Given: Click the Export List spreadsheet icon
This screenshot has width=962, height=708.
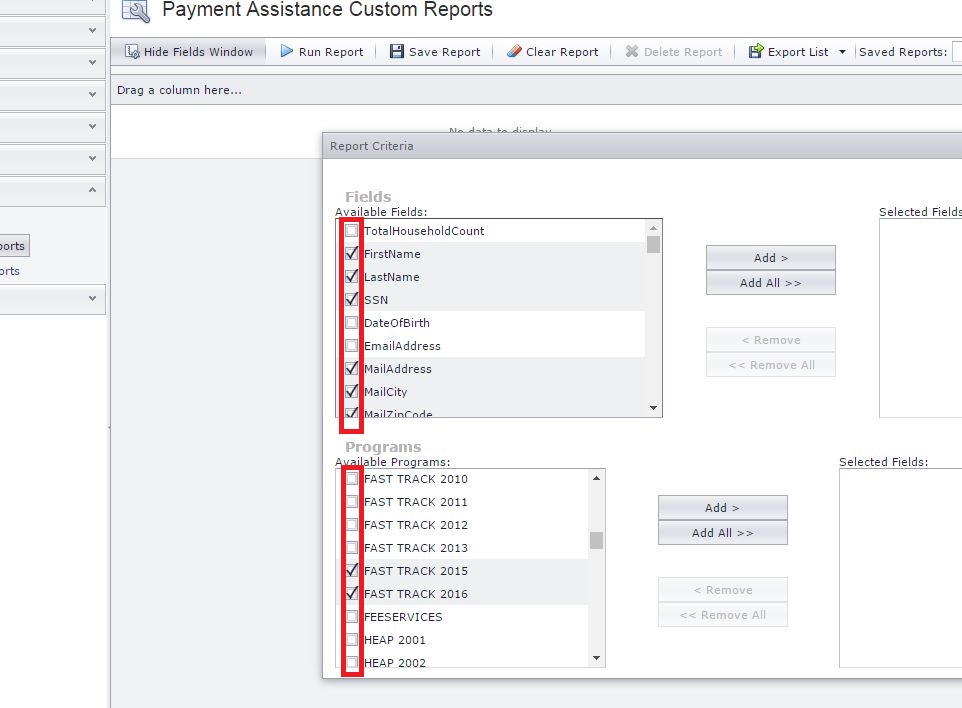Looking at the screenshot, I should (x=757, y=50).
